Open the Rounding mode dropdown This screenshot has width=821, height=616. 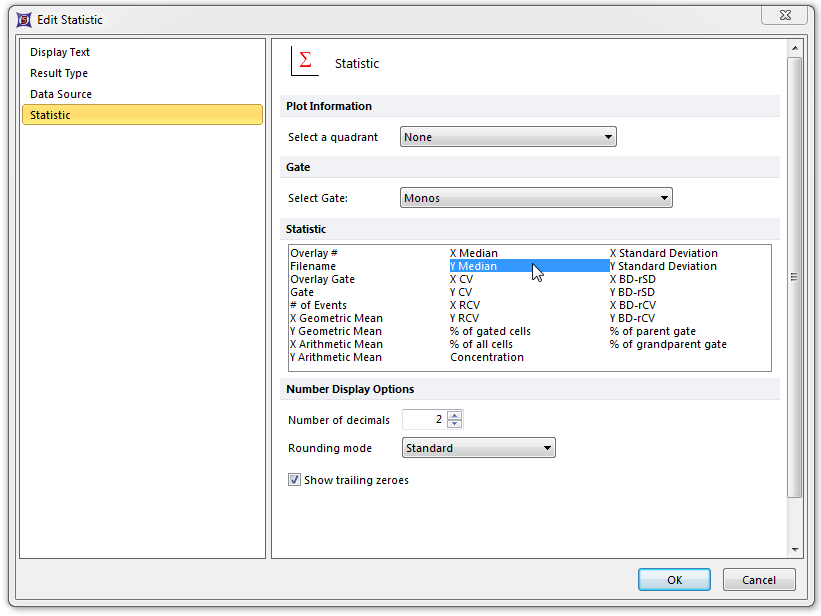click(478, 448)
